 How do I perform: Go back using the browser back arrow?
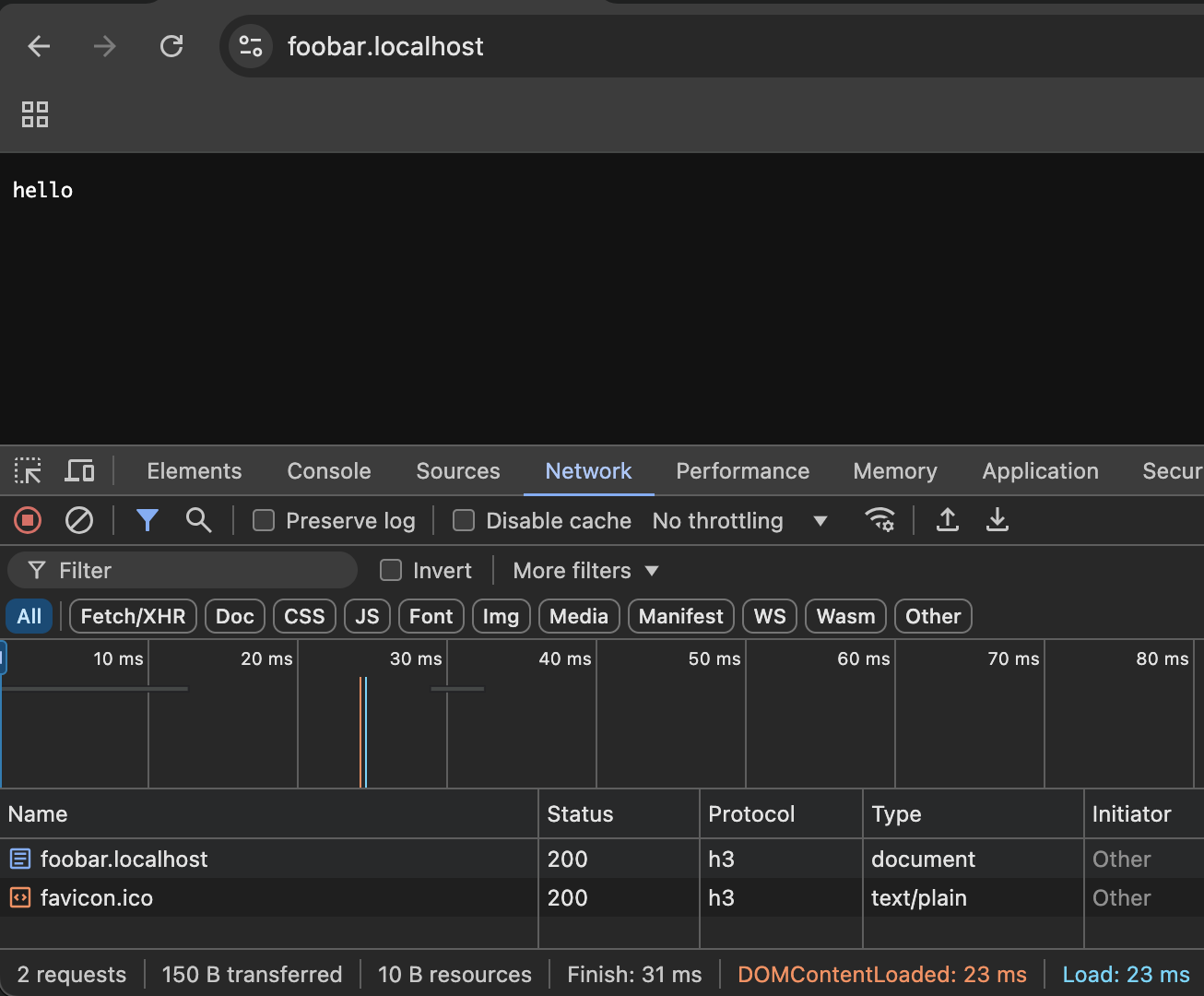pyautogui.click(x=39, y=46)
